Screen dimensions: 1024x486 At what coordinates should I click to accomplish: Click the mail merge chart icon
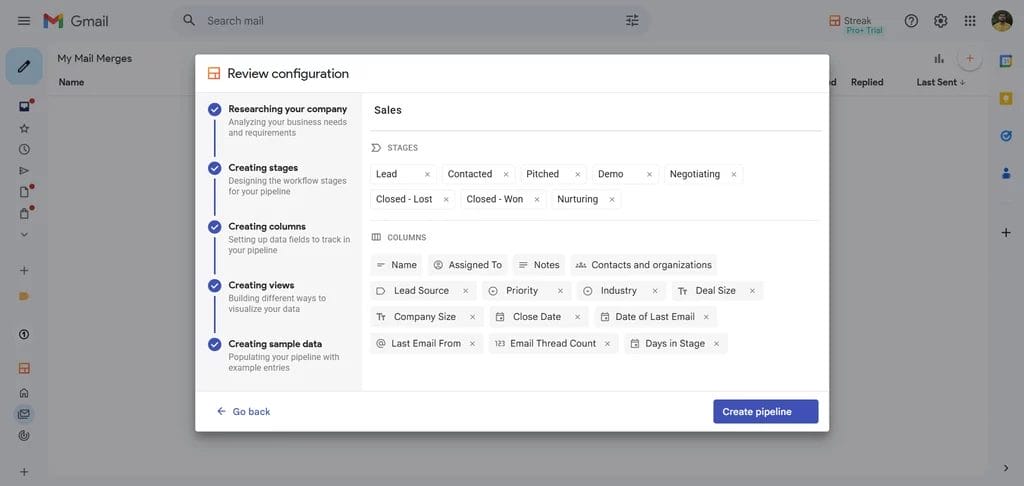click(939, 59)
